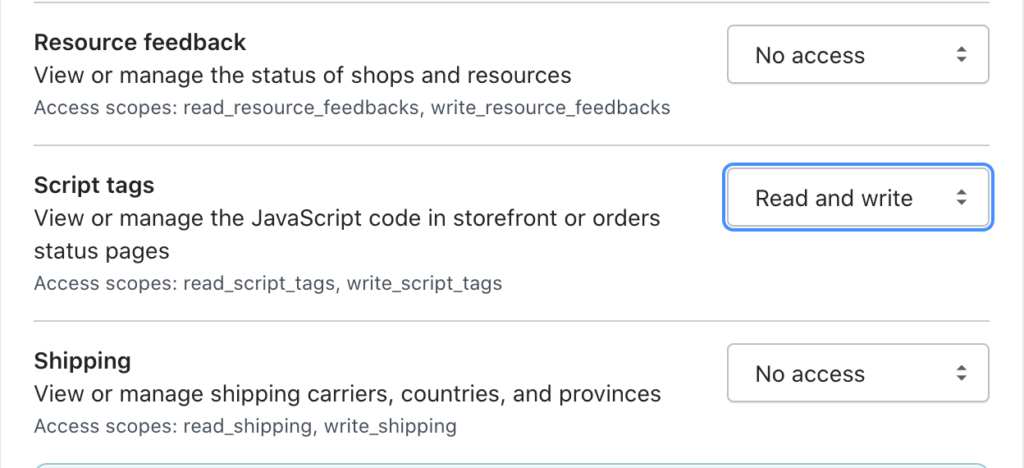
Task: Click the write_resource_feedbacks scope text
Action: coord(551,107)
